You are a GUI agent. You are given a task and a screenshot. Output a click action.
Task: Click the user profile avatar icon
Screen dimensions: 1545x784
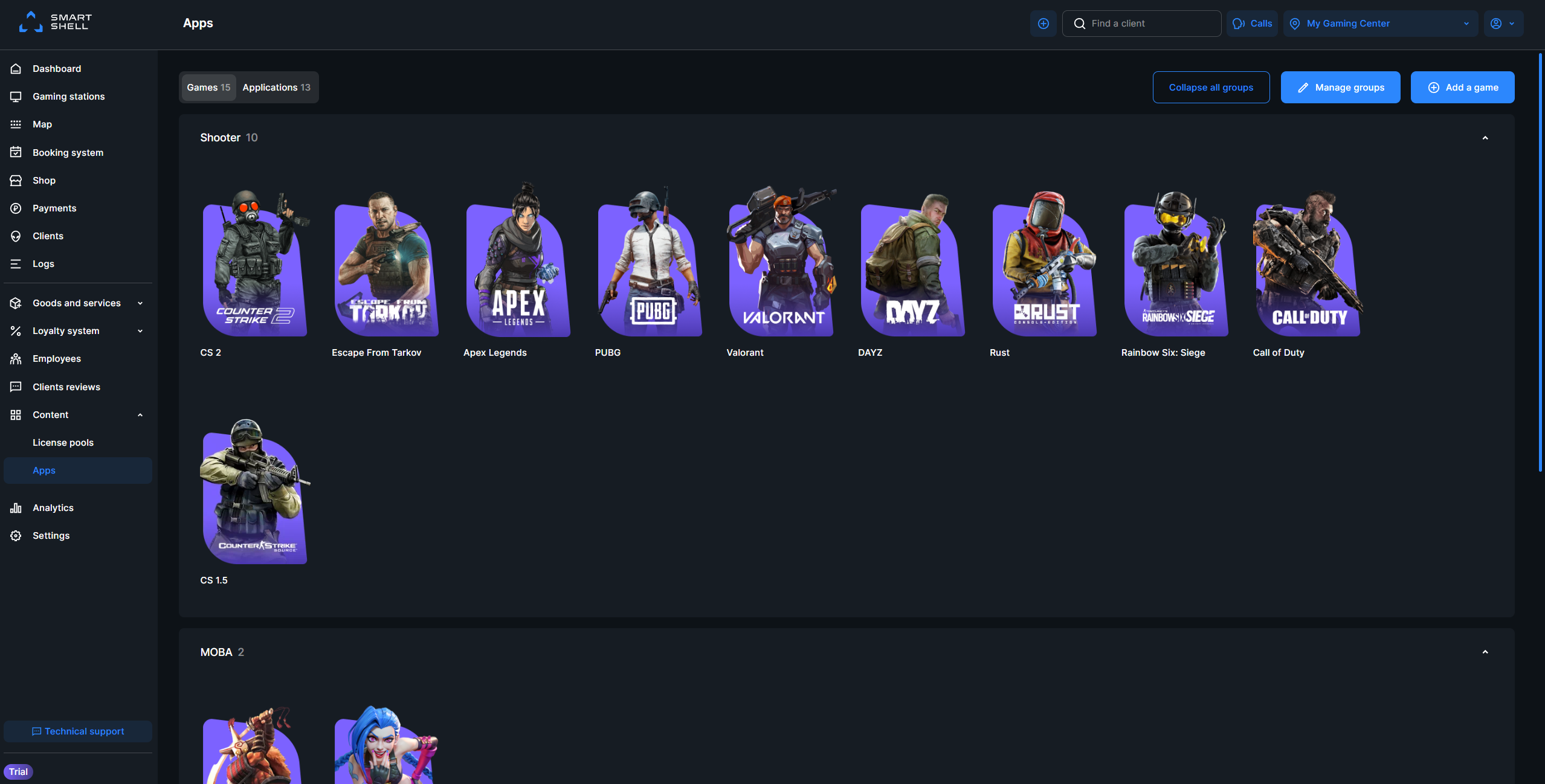1496,24
